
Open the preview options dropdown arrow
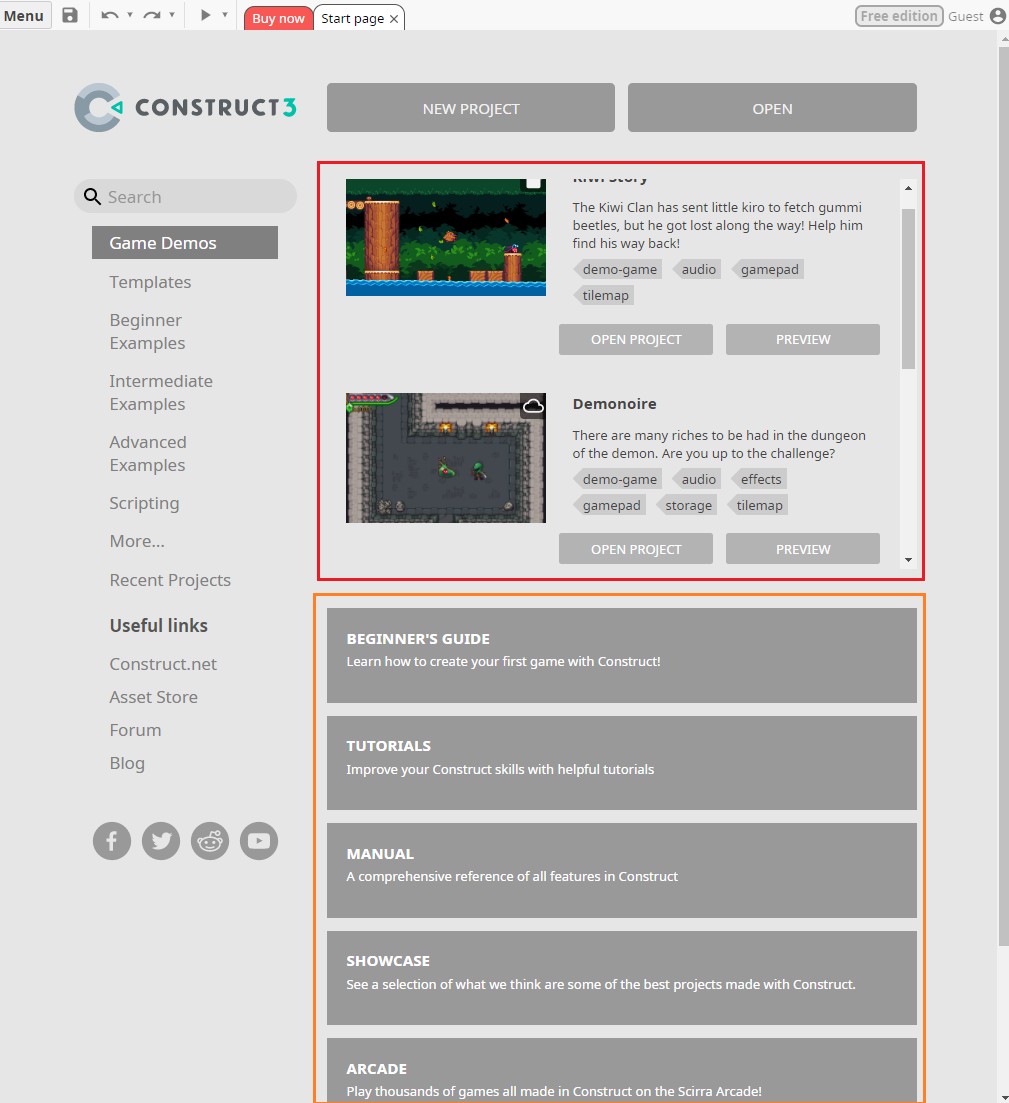pos(224,15)
